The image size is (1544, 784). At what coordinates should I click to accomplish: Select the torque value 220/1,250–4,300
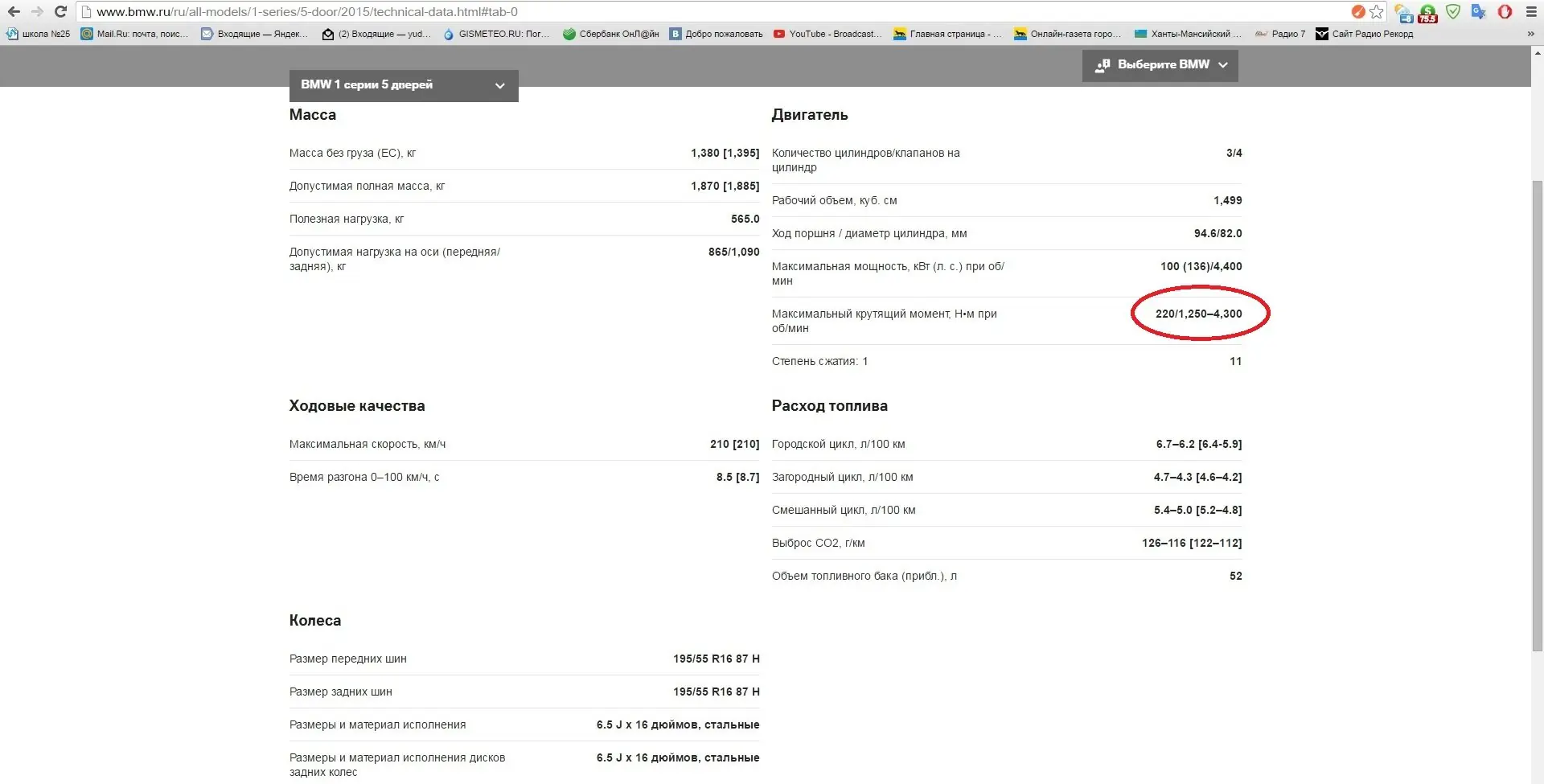point(1199,314)
